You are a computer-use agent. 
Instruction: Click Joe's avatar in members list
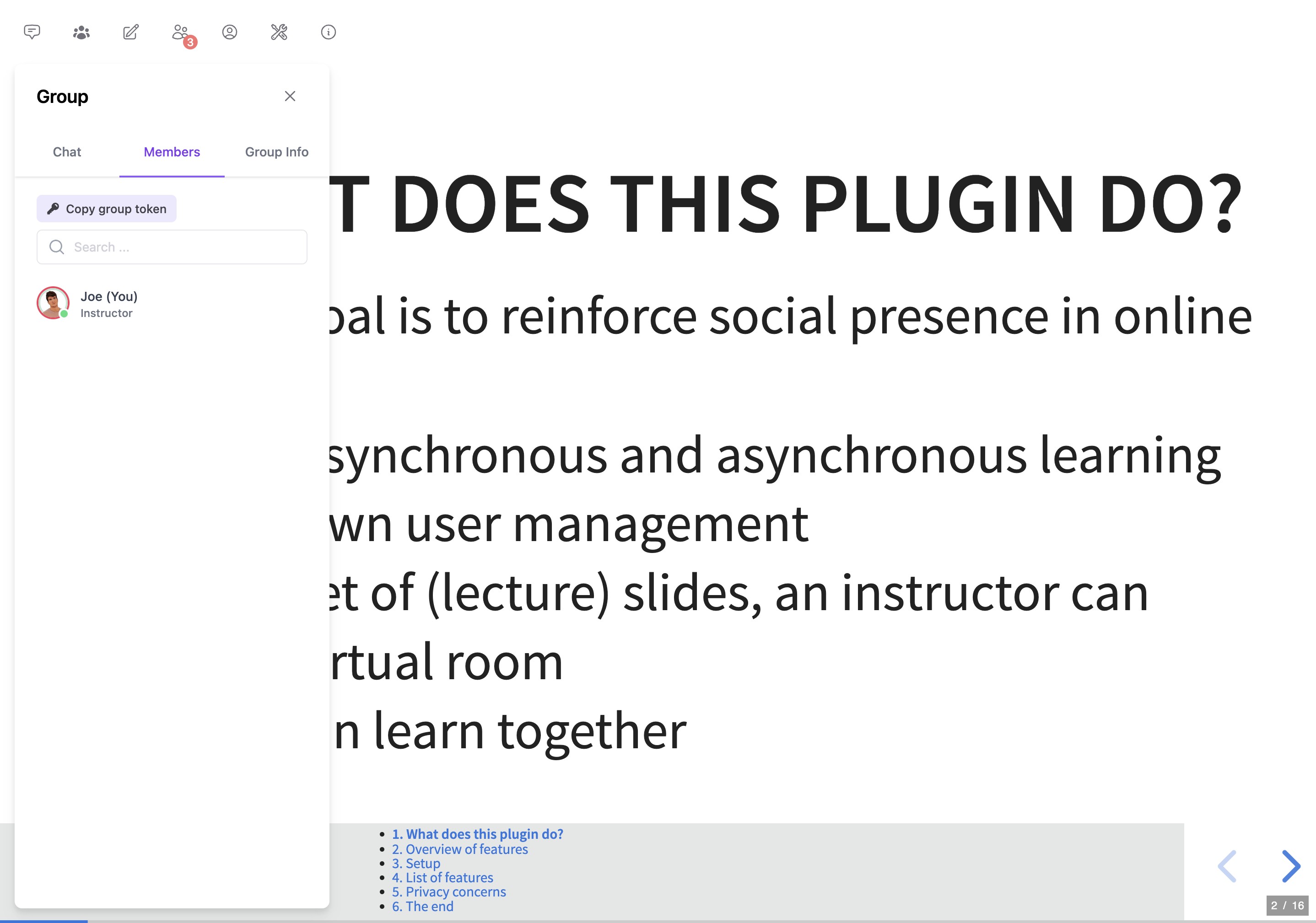point(53,303)
